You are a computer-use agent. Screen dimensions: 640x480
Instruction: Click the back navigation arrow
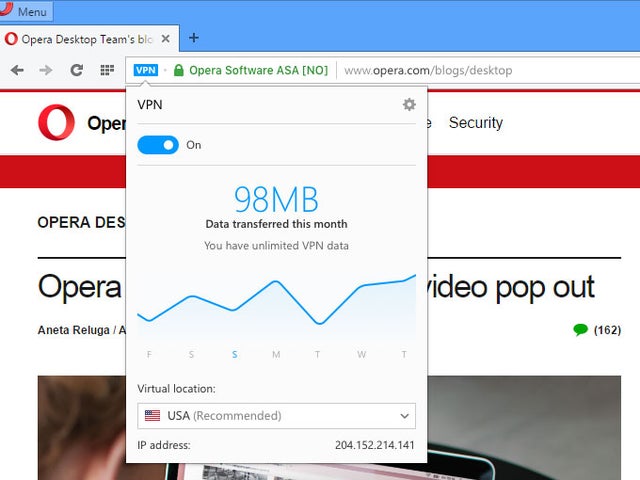click(x=17, y=70)
